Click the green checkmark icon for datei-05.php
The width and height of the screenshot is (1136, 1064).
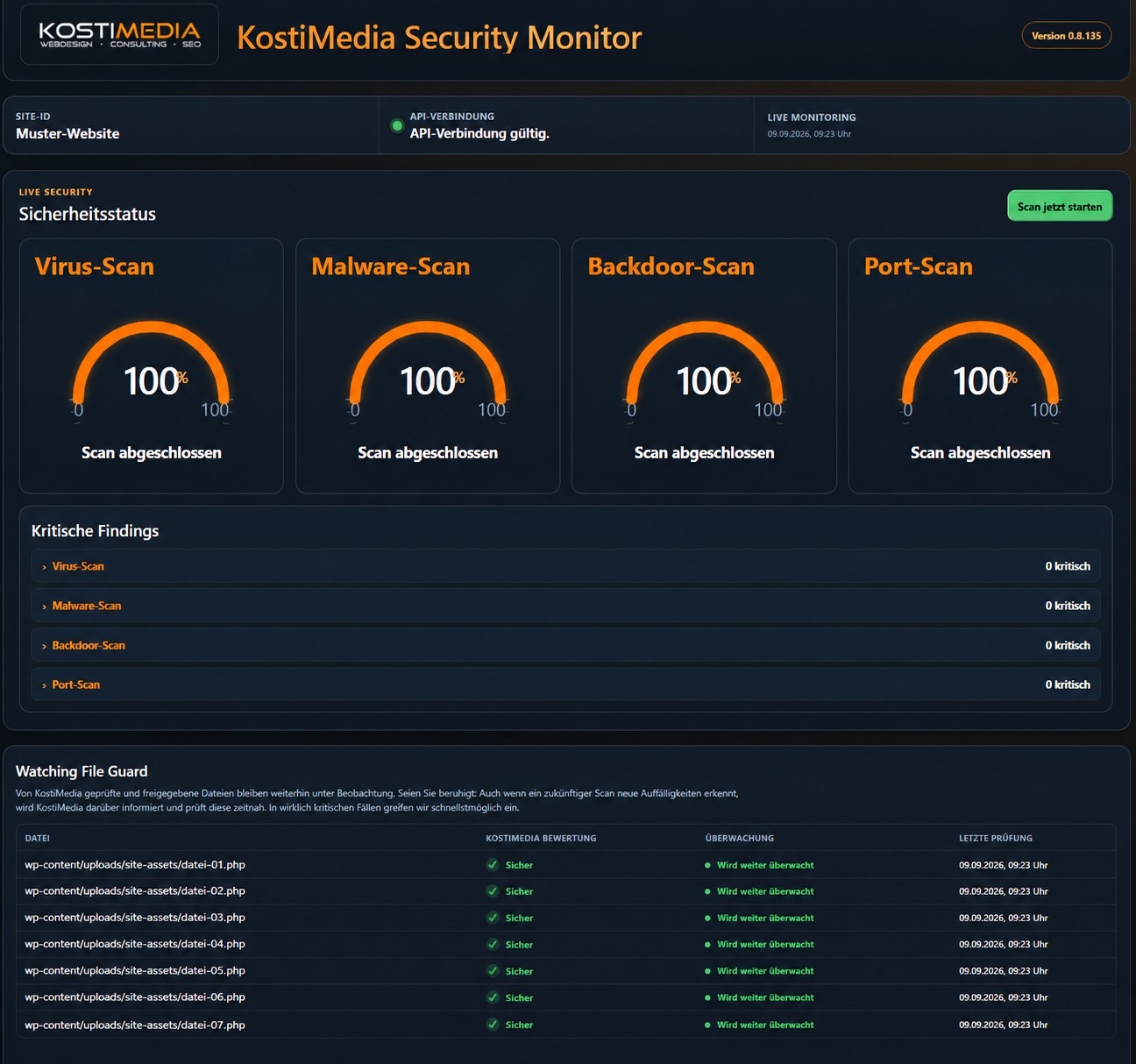tap(493, 971)
